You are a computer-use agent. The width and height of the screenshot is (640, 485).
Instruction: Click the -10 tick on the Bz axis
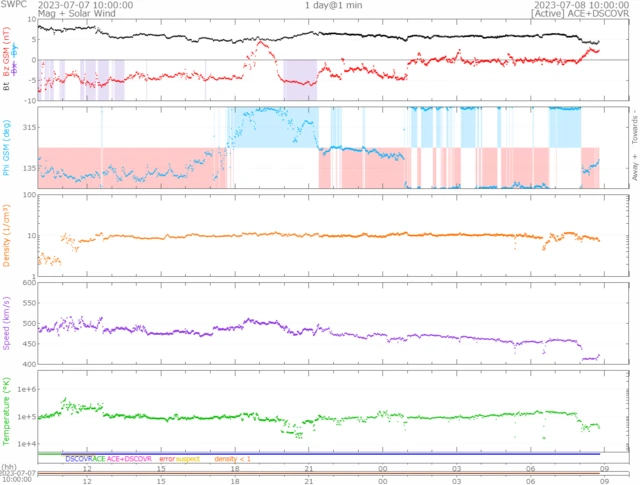[31, 100]
